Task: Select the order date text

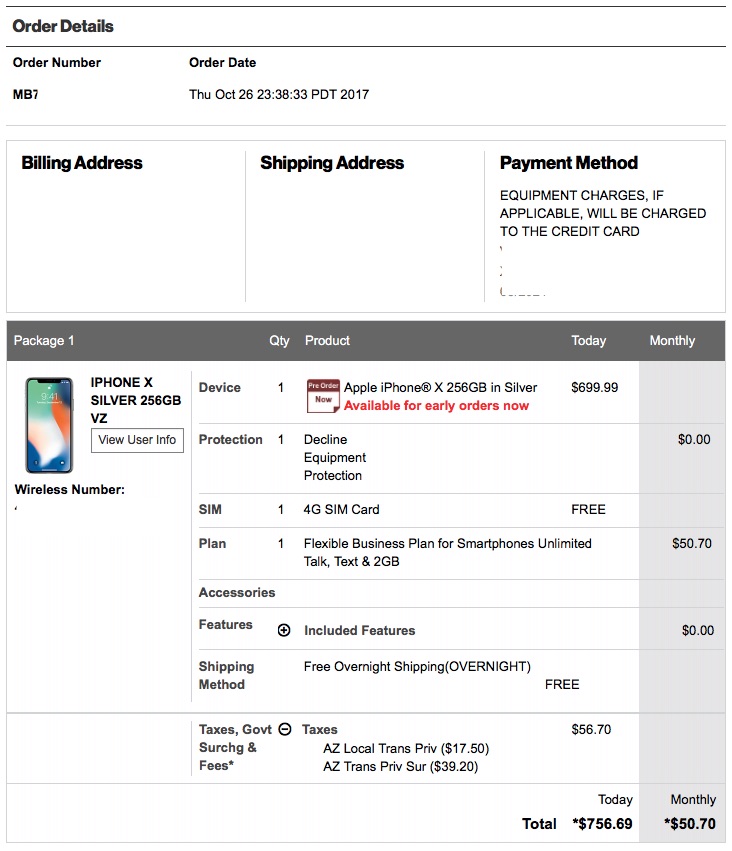Action: (x=279, y=94)
